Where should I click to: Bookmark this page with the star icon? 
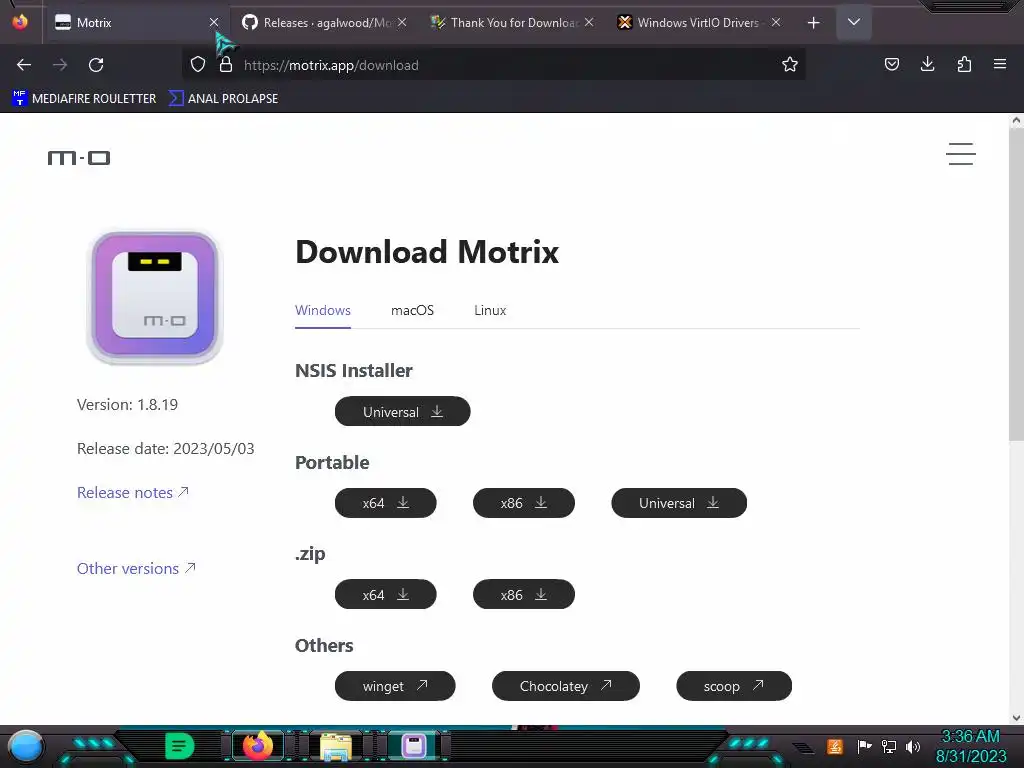pos(790,65)
